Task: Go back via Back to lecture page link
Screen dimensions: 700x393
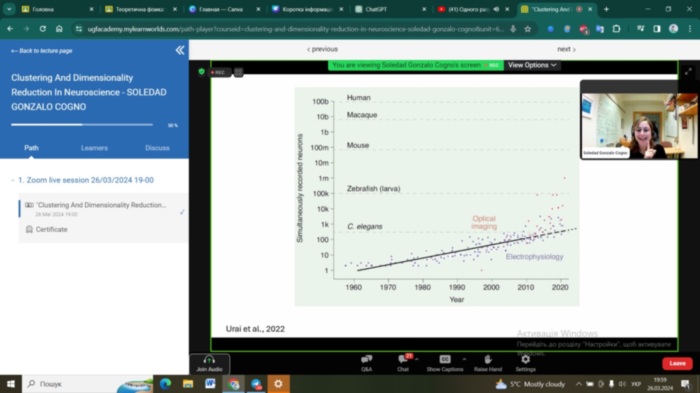Action: pos(42,51)
